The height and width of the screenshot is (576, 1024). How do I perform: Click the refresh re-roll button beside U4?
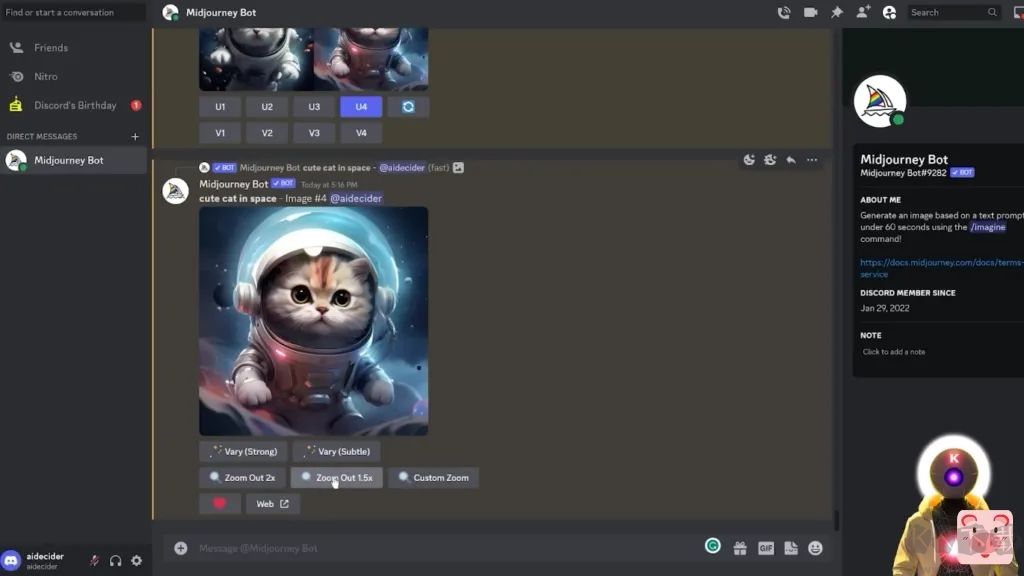[408, 107]
